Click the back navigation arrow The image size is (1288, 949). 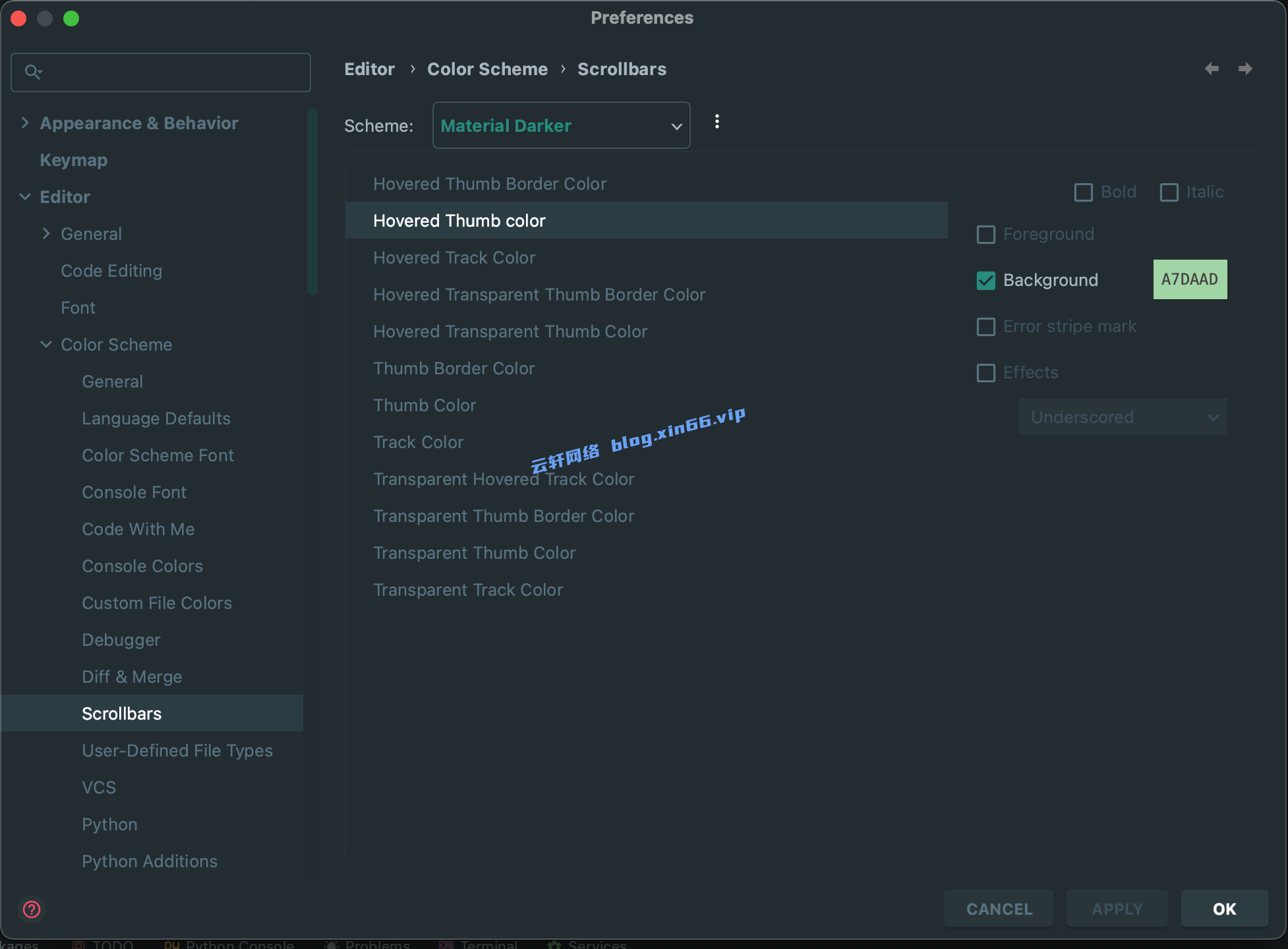click(1212, 69)
